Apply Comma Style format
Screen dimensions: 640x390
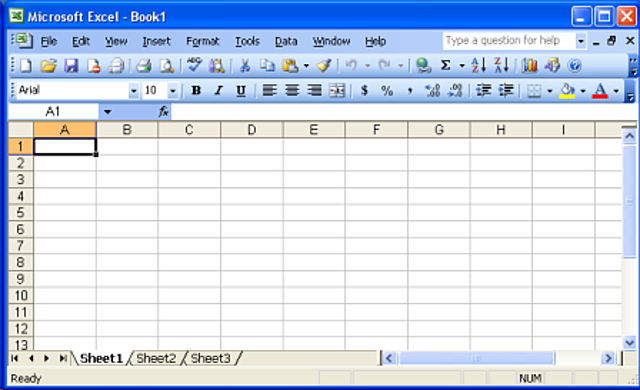(409, 90)
